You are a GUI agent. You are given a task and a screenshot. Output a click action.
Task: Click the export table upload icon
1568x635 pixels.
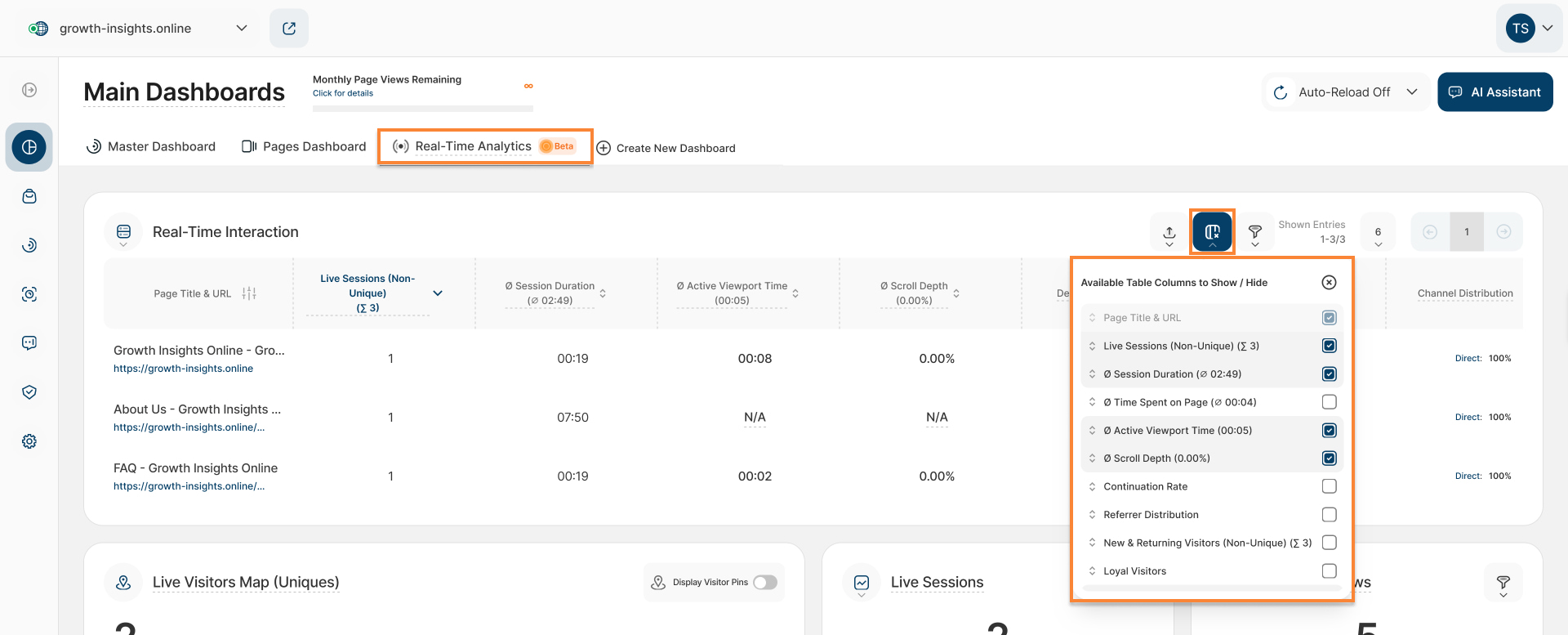pos(1169,232)
